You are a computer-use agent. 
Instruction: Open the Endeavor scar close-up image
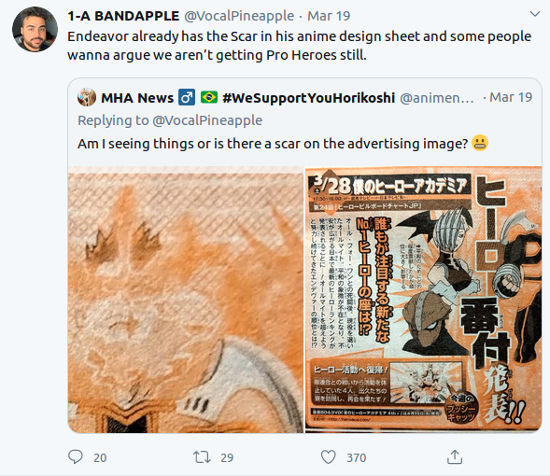186,300
